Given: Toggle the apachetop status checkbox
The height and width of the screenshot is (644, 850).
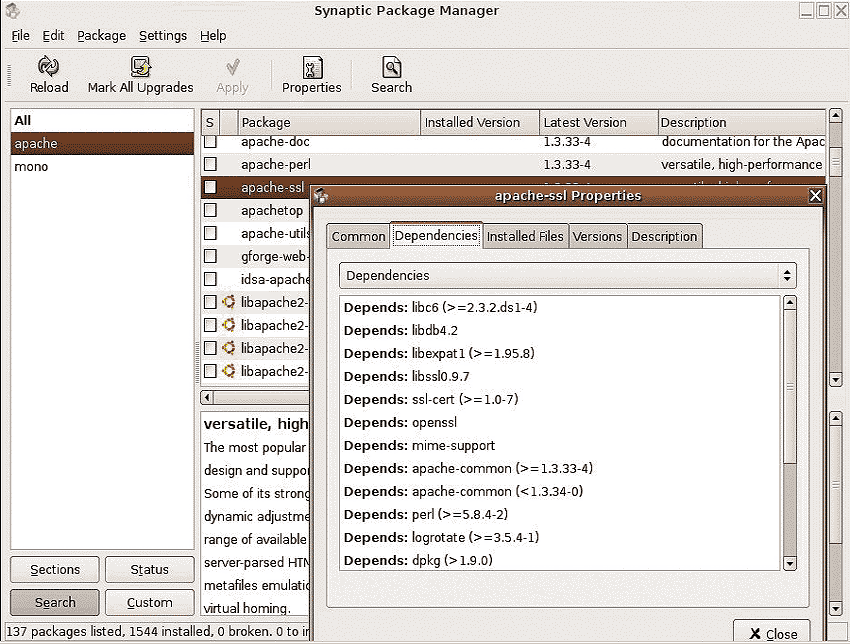Looking at the screenshot, I should pos(210,210).
